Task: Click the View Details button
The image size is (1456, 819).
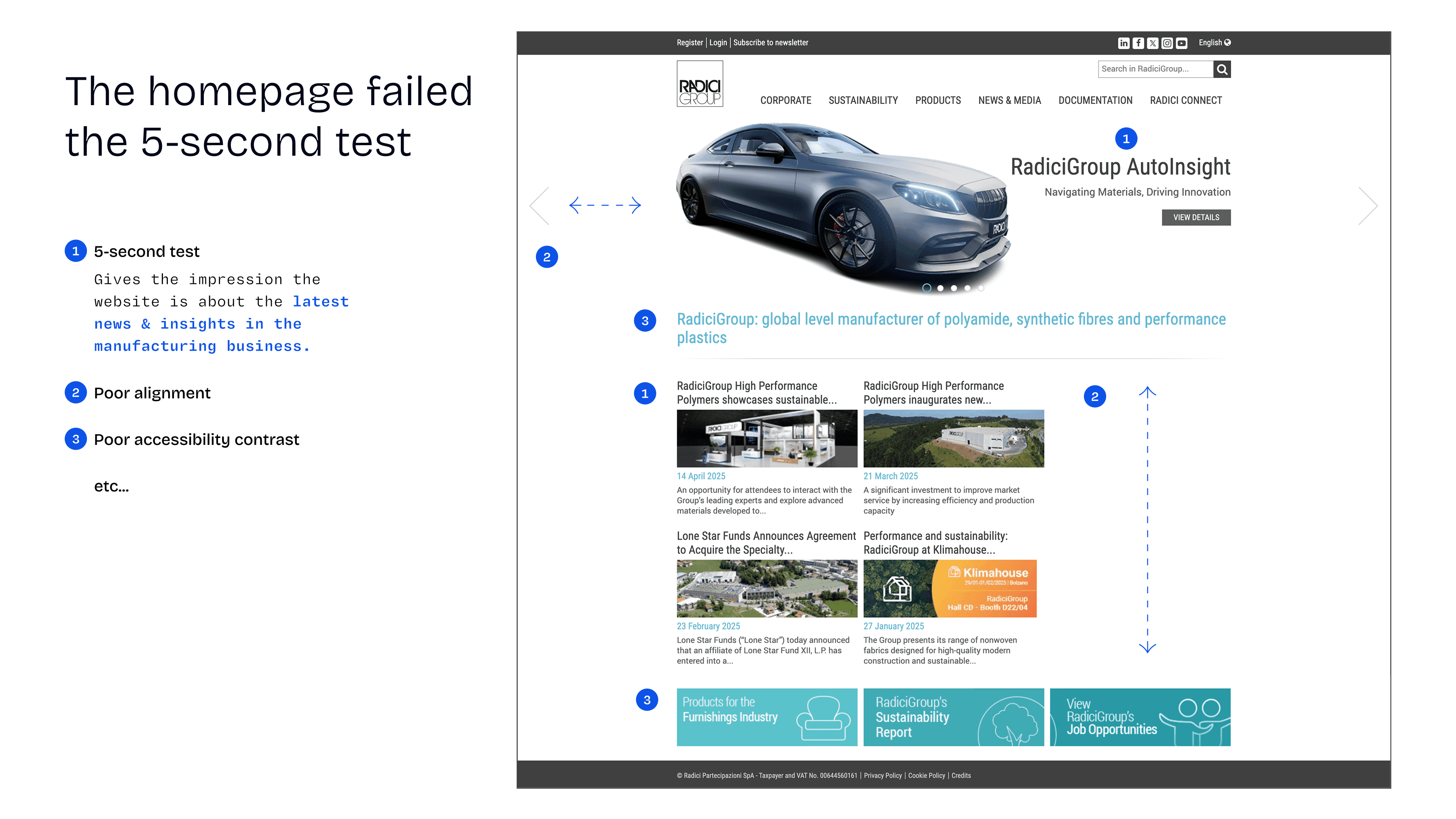Action: tap(1196, 218)
